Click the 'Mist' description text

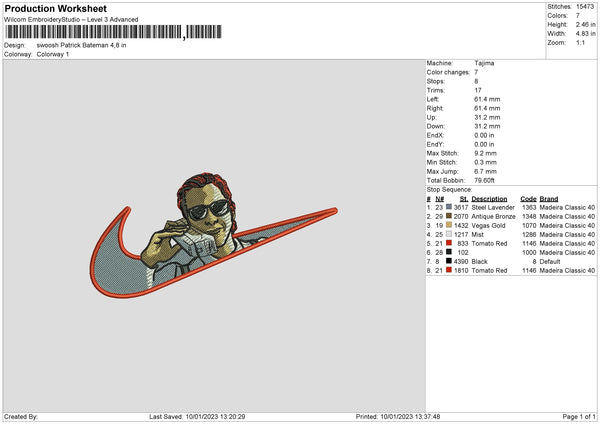point(477,235)
